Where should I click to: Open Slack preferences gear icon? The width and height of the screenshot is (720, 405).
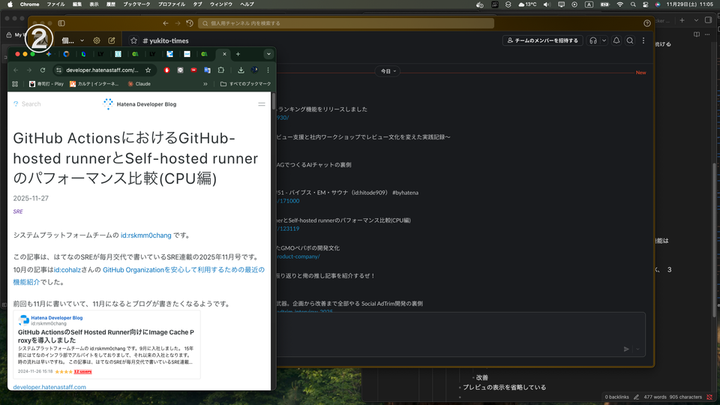click(x=97, y=40)
